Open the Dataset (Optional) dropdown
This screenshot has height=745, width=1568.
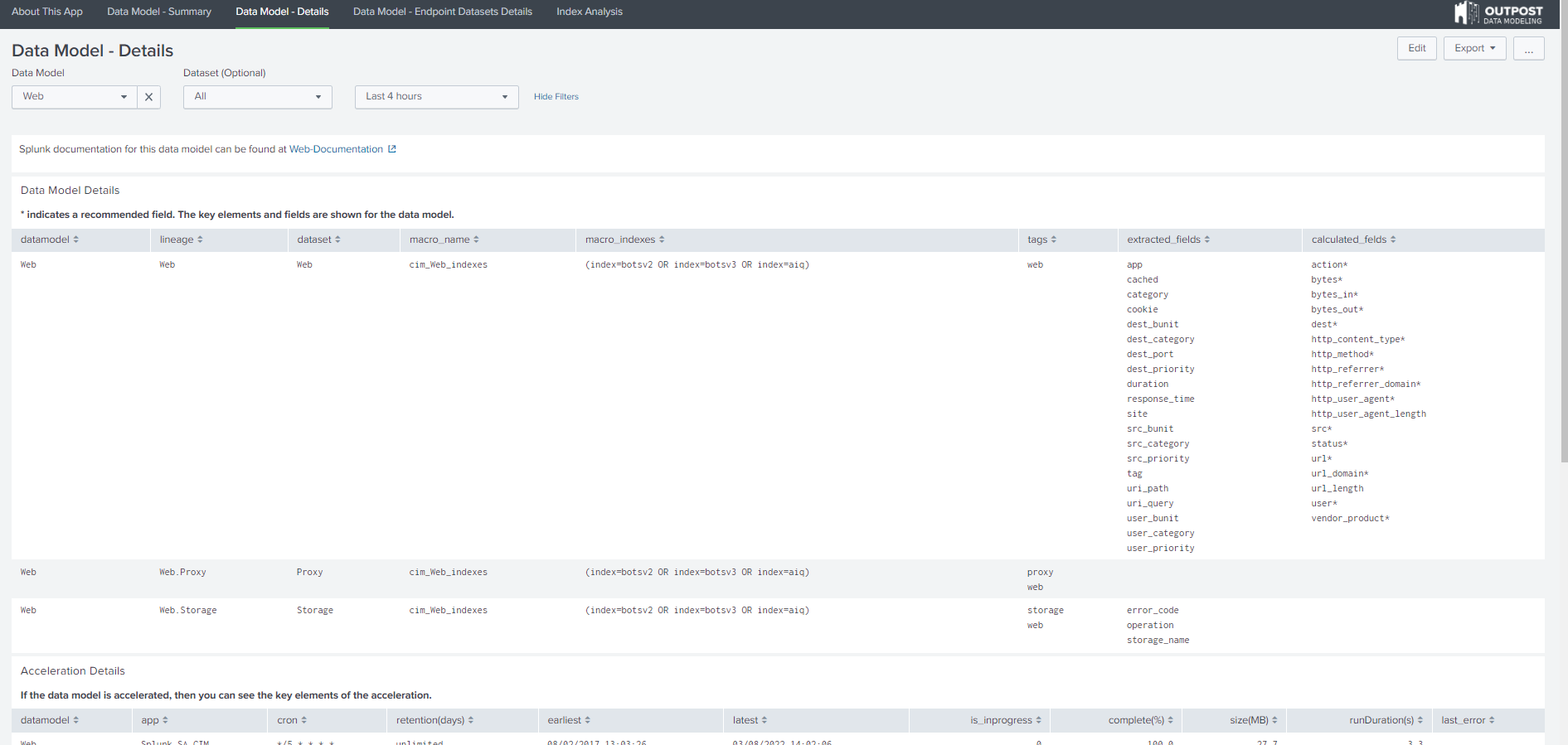point(258,97)
